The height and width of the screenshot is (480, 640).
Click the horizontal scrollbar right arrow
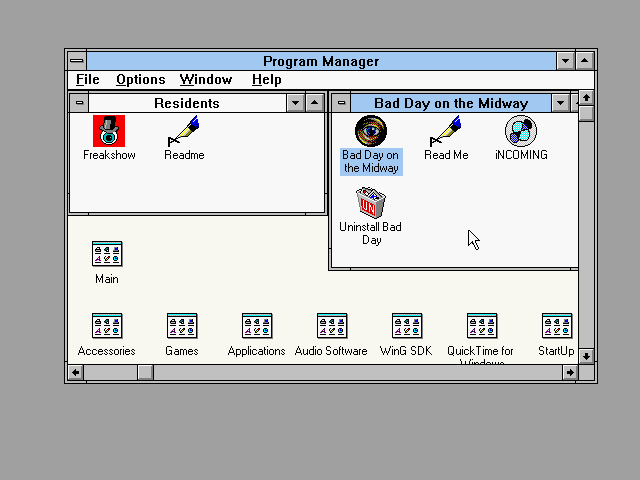pos(570,372)
